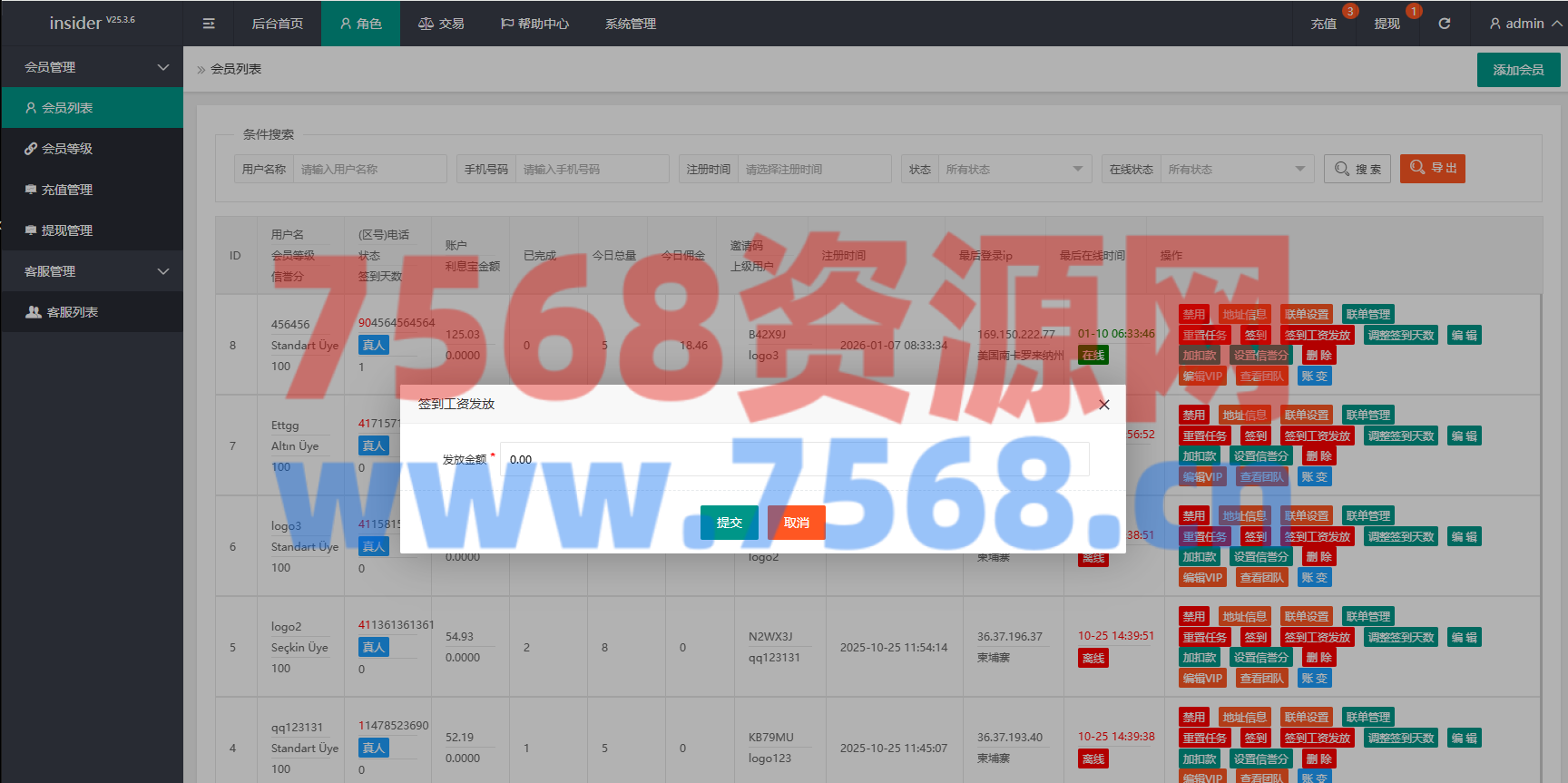
Task: Click the 取消 button in dialog
Action: [796, 523]
